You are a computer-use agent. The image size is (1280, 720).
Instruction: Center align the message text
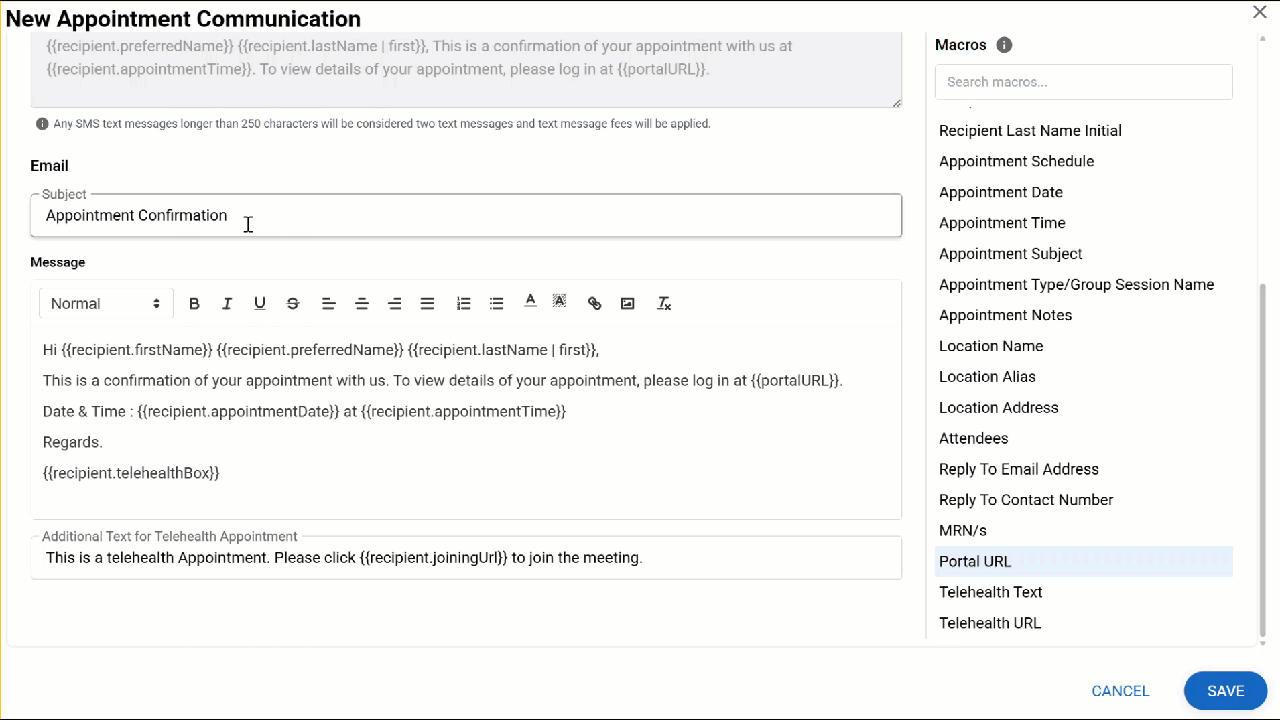tap(362, 304)
